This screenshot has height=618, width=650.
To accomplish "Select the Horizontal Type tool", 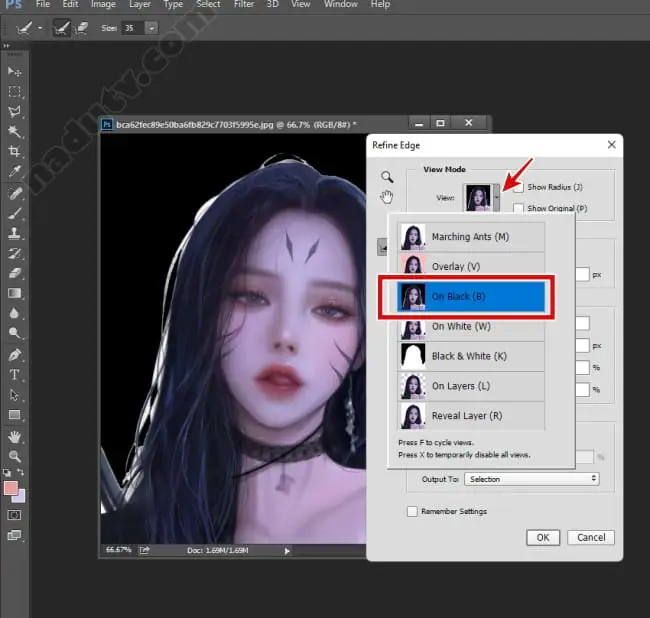I will (15, 375).
